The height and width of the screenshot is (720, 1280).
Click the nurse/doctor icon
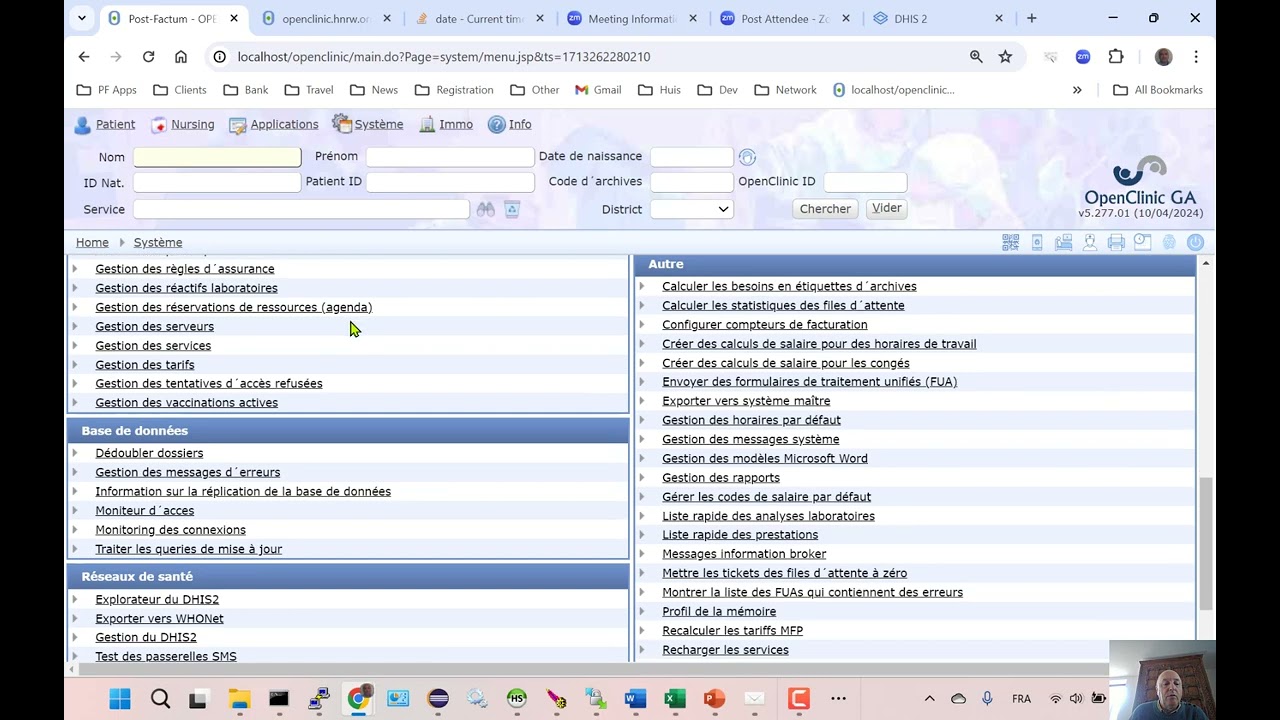tap(1090, 243)
